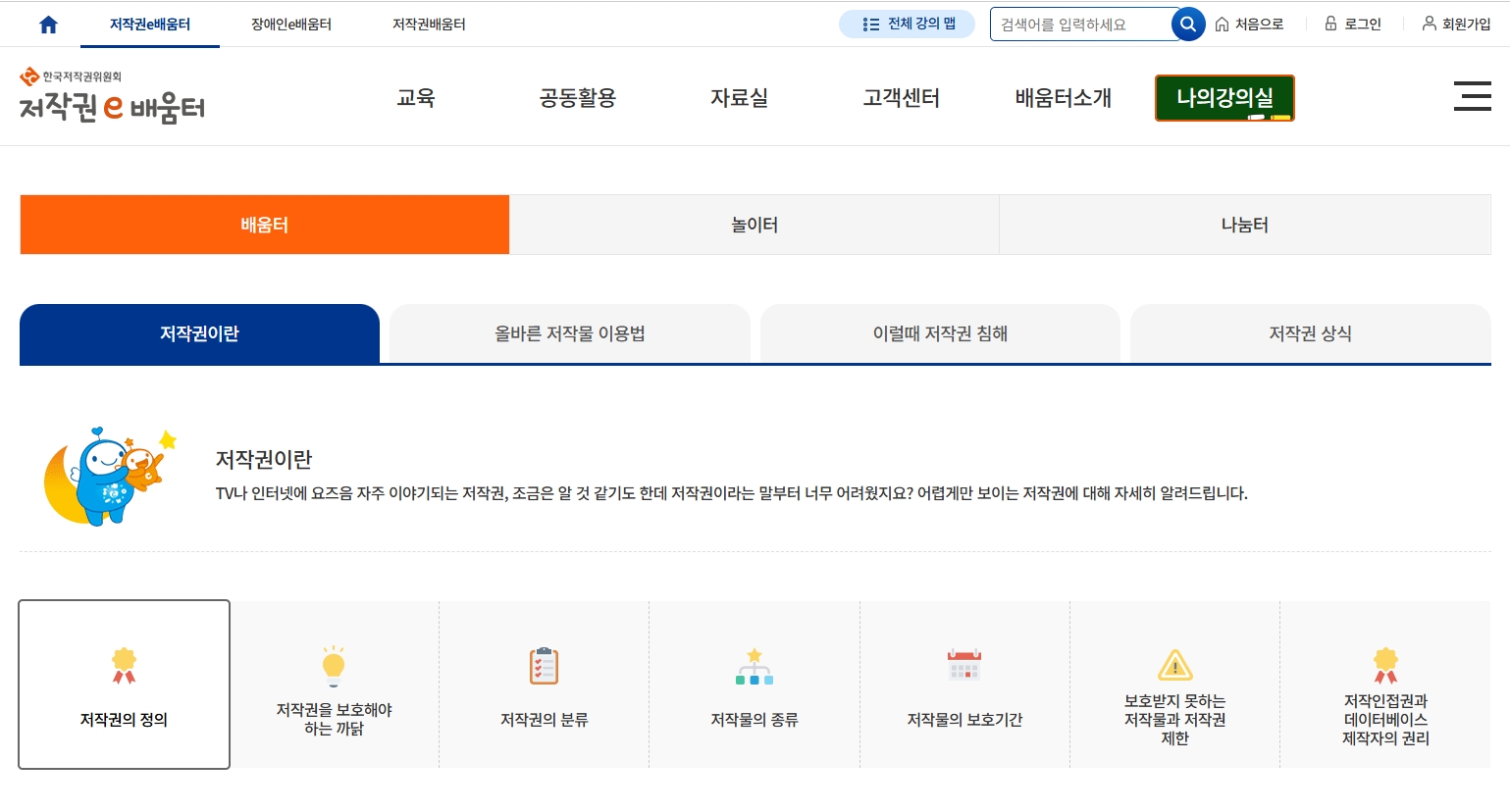Click the 나의강의실 button

tap(1224, 98)
